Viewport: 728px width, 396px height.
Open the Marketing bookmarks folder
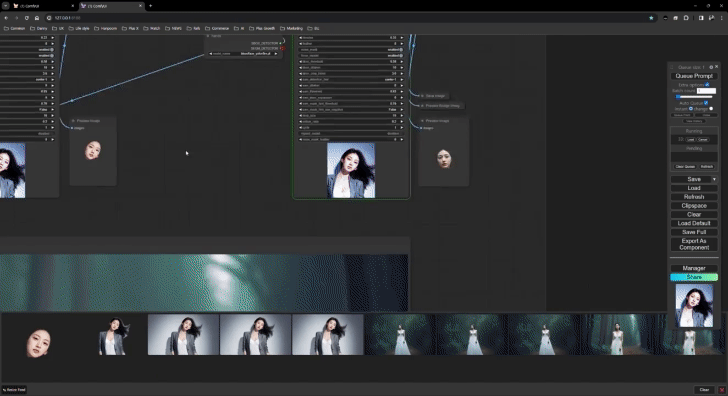point(291,28)
